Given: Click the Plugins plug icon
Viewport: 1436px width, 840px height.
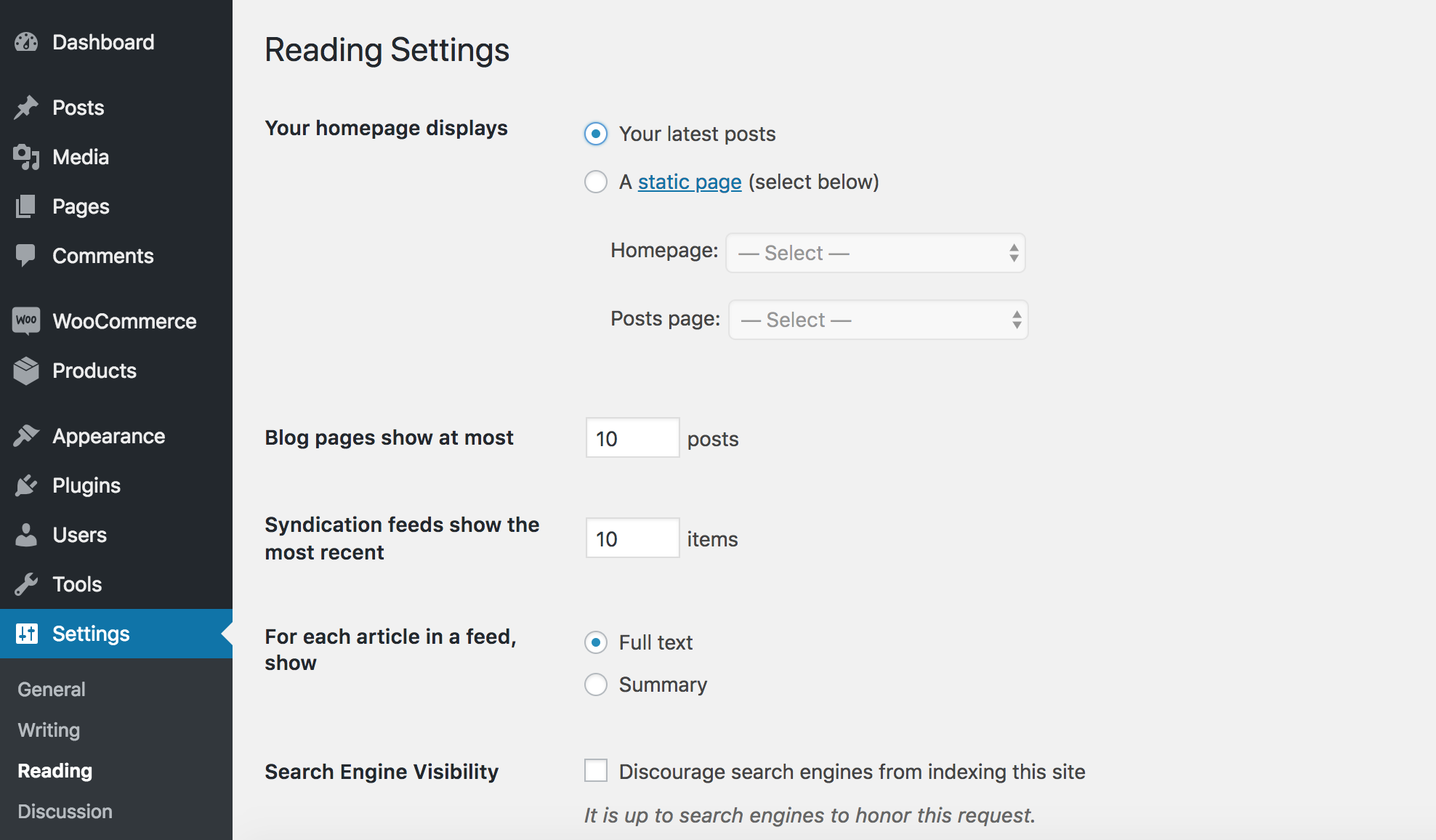Looking at the screenshot, I should pos(26,485).
